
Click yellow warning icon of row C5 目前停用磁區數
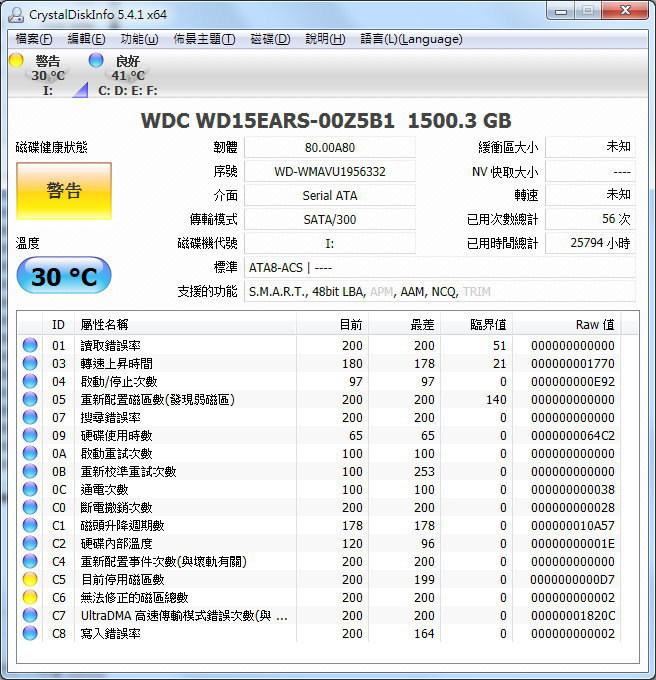point(30,579)
